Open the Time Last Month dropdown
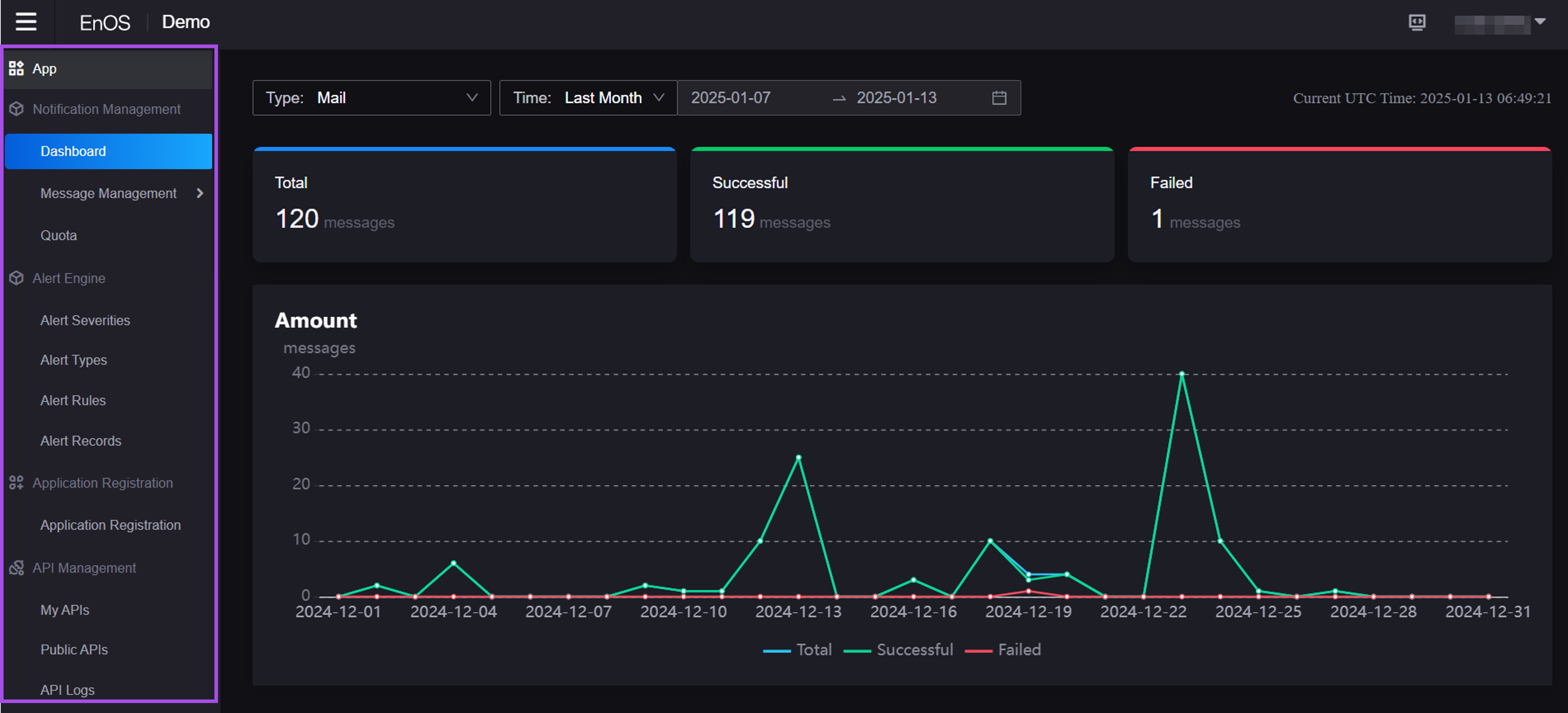This screenshot has width=1568, height=713. [x=587, y=98]
